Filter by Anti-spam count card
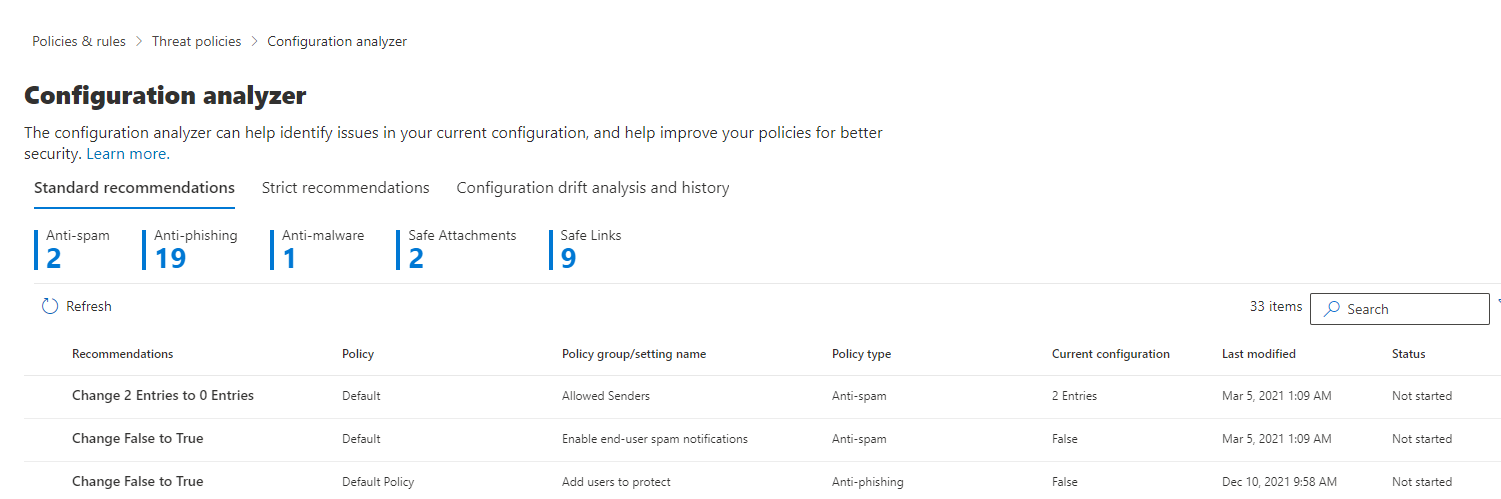This screenshot has width=1501, height=499. [x=77, y=250]
